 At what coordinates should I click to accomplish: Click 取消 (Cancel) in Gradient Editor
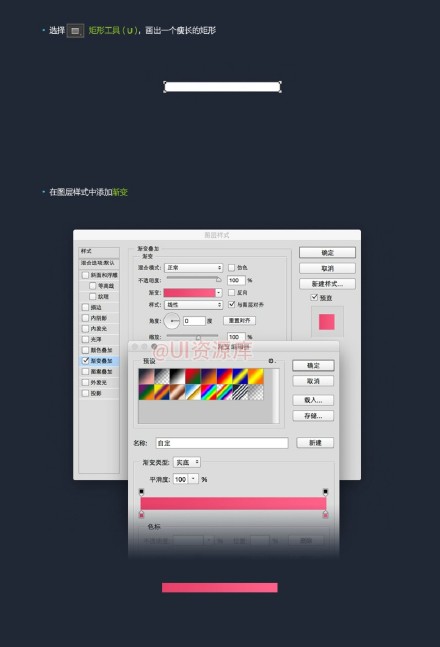pos(313,381)
